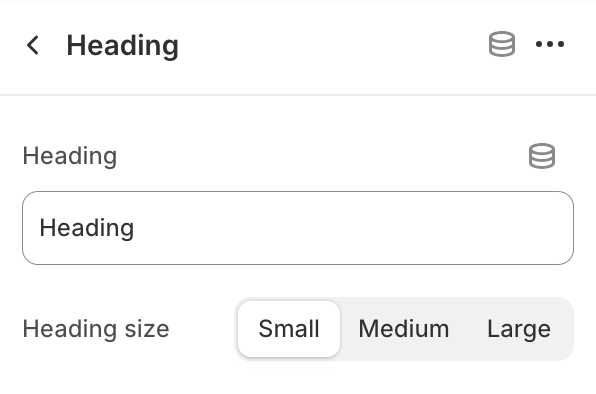596x394 pixels.
Task: Click the Heading label above the text box
Action: coord(70,156)
